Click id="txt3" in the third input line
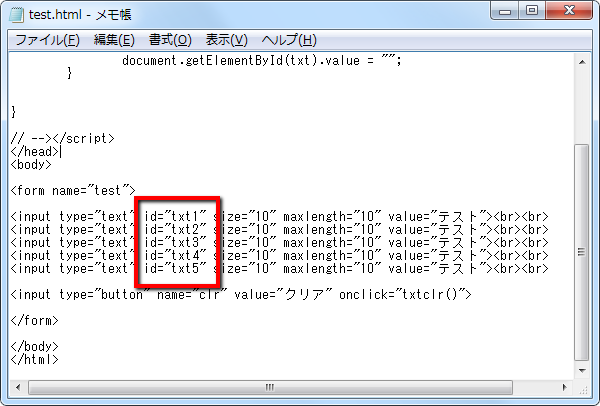 point(175,243)
